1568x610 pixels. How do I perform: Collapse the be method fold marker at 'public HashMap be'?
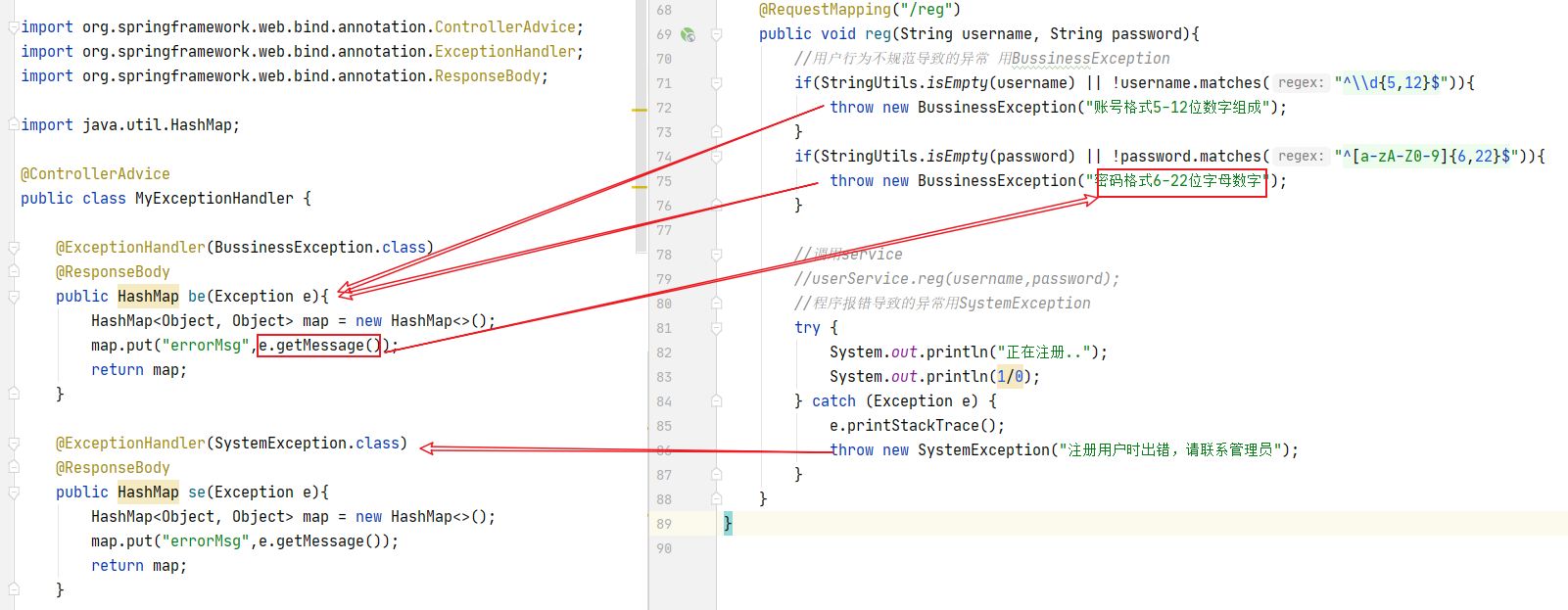click(14, 297)
